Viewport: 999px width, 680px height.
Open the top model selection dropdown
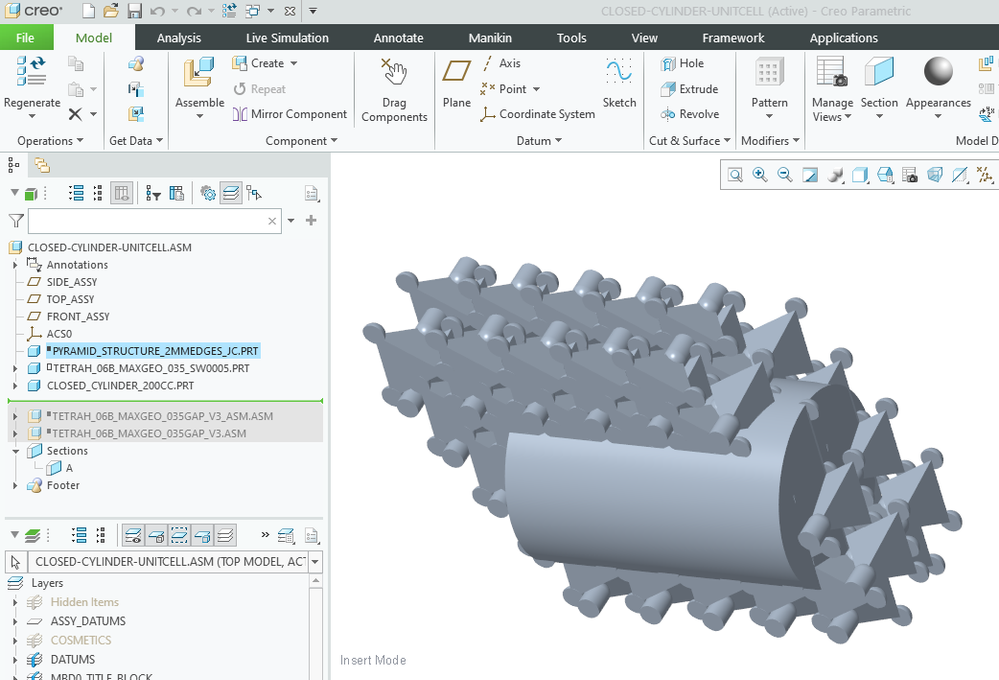(x=316, y=562)
